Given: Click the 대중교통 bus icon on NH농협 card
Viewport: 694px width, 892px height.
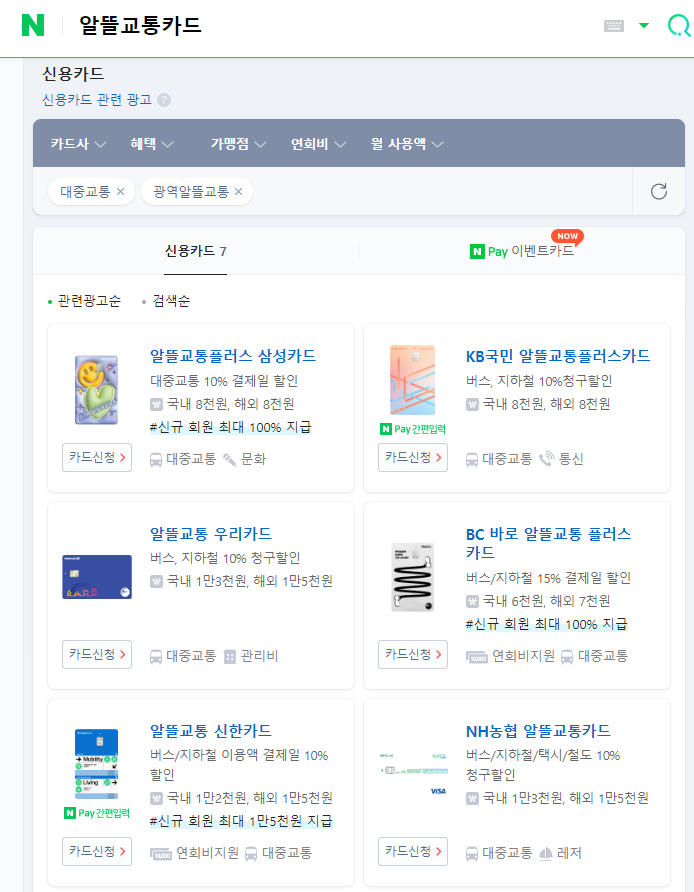Looking at the screenshot, I should point(472,853).
